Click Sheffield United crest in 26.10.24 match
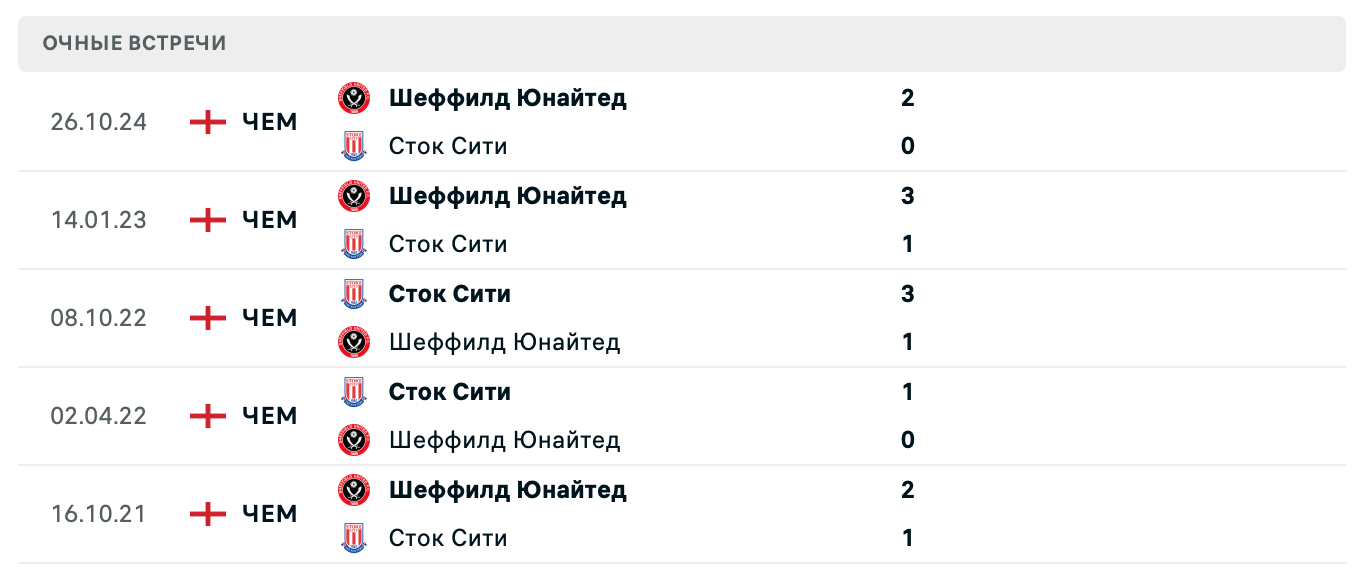The image size is (1362, 578). [x=354, y=98]
